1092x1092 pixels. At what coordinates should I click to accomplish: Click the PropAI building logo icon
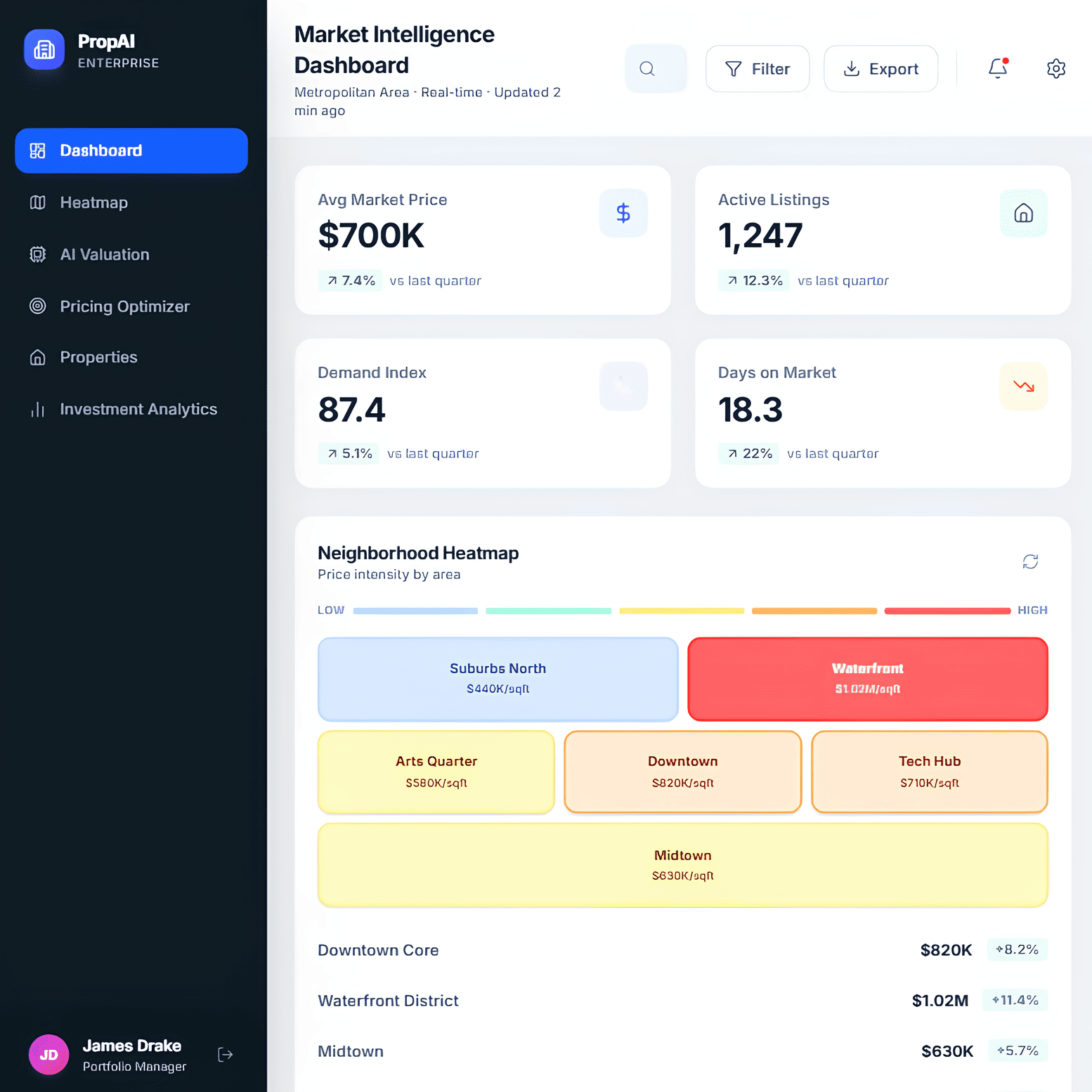click(44, 50)
